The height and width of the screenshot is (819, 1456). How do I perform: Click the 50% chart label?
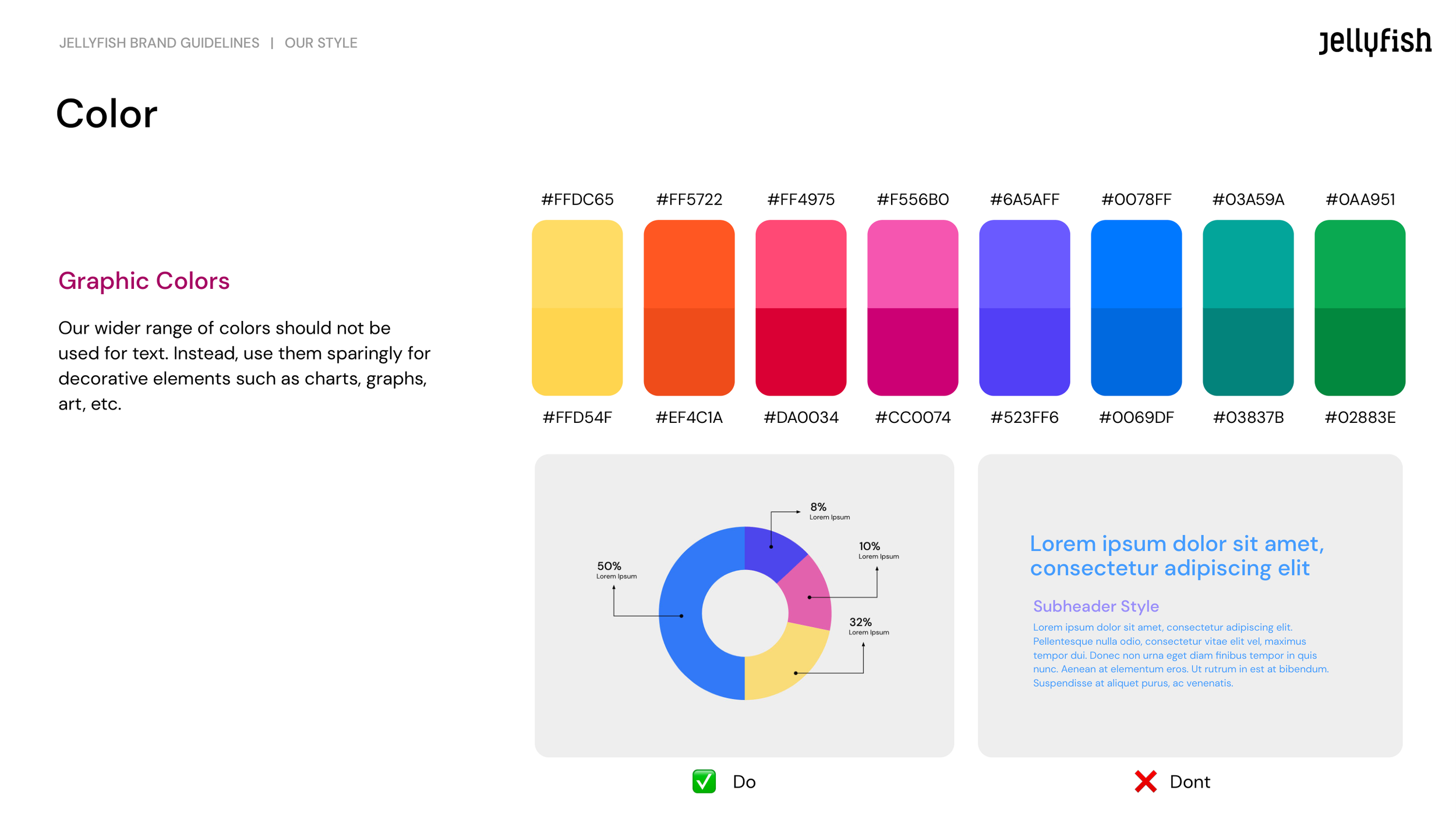(609, 566)
